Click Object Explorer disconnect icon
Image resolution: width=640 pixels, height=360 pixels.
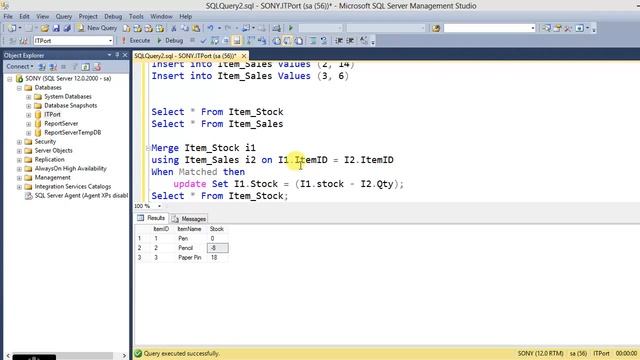click(53, 67)
